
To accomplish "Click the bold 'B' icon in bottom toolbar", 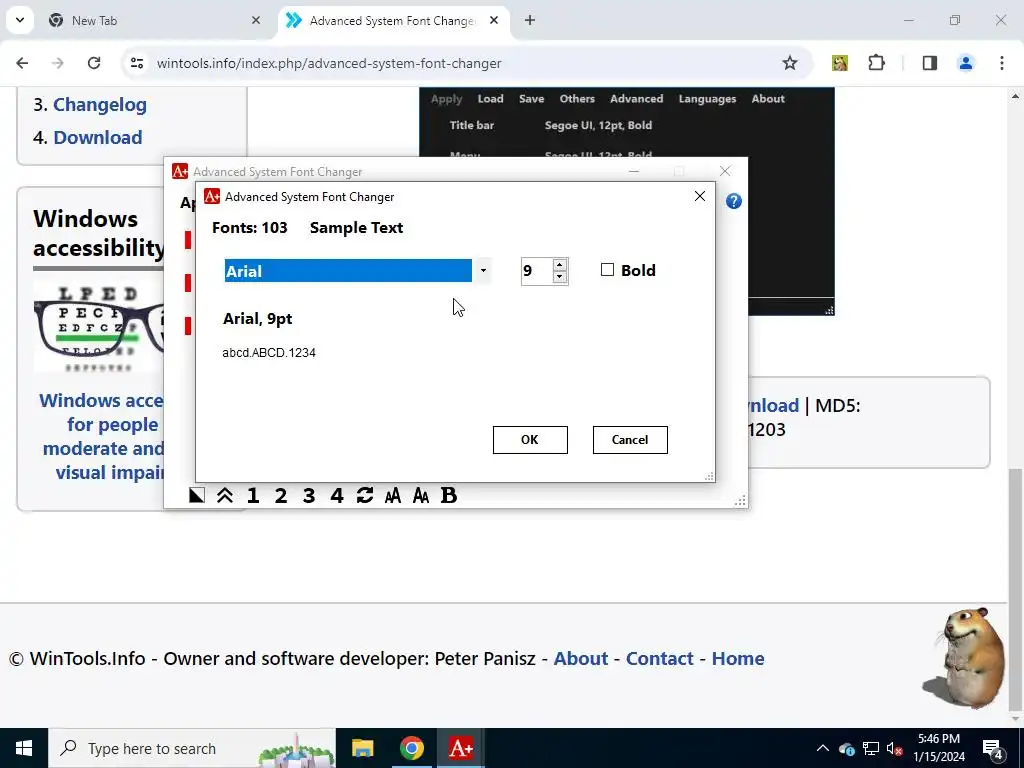I will click(x=449, y=496).
